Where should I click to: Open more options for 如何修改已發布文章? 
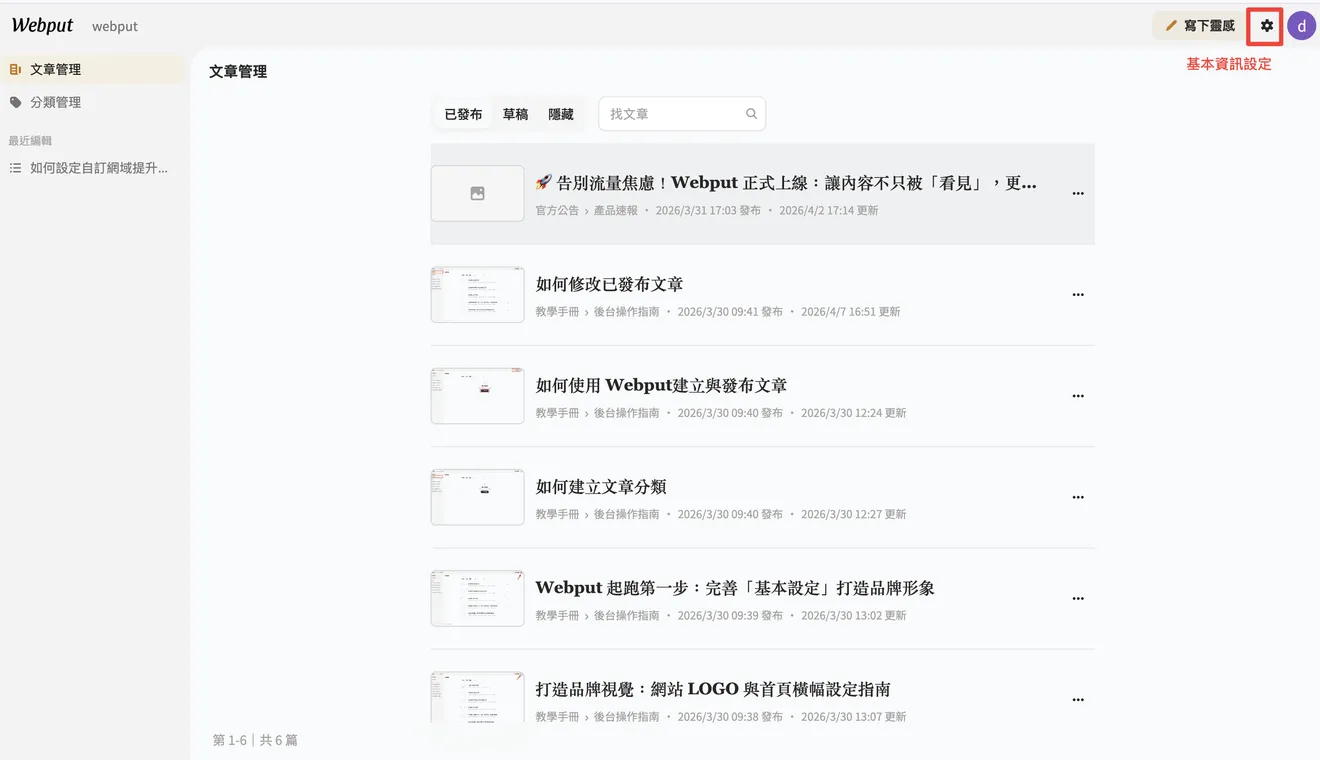pyautogui.click(x=1078, y=295)
